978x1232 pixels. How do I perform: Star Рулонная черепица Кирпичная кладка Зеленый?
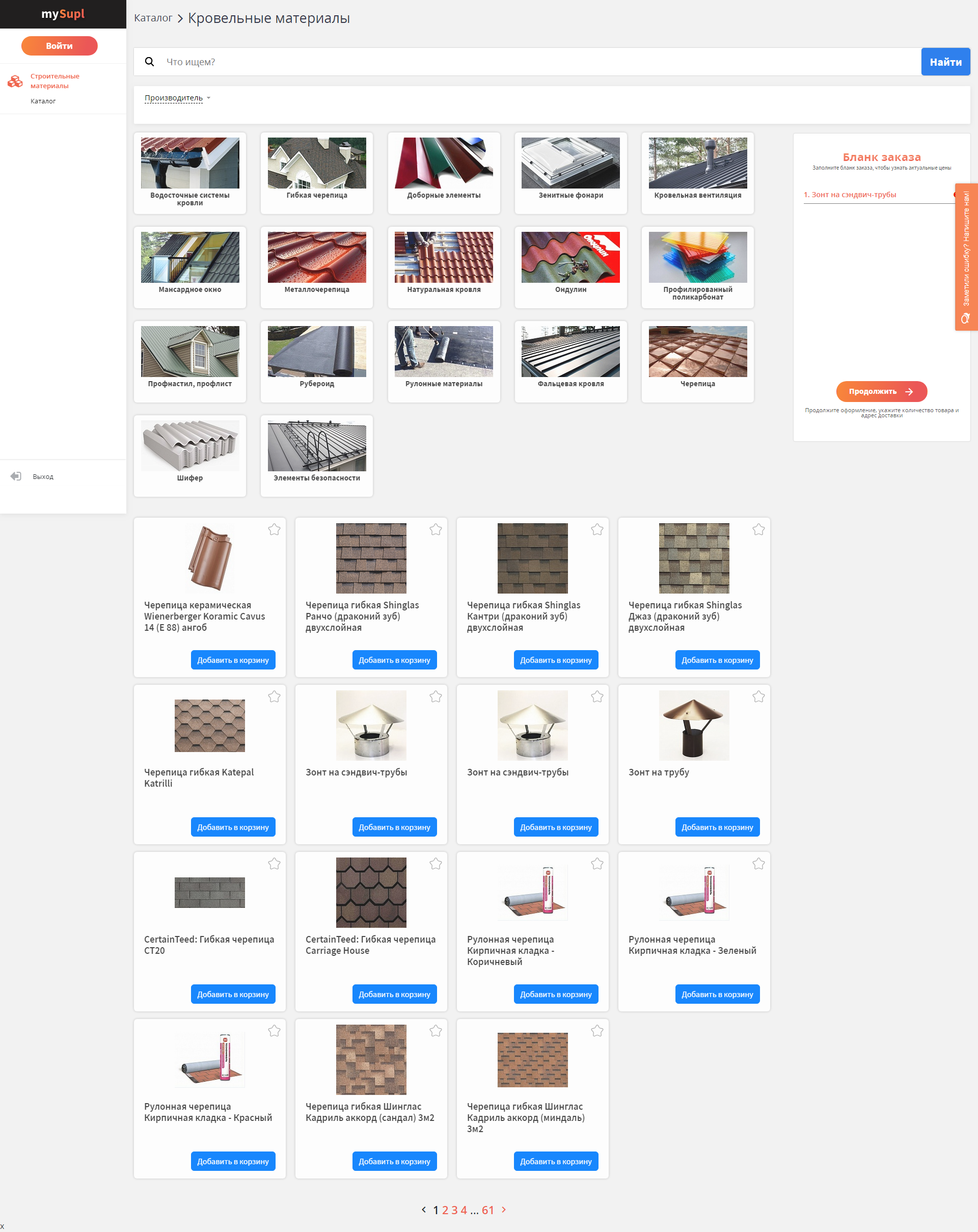[x=758, y=864]
